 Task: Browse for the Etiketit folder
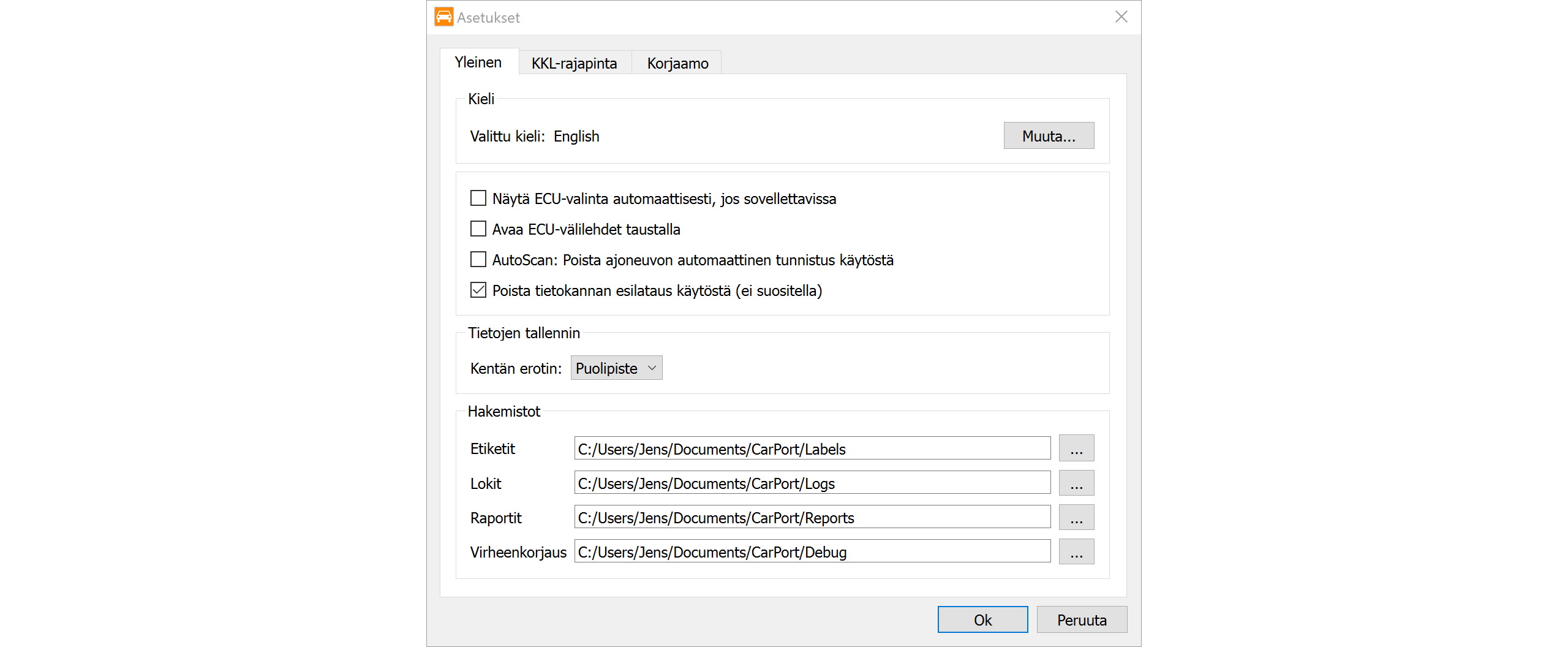[1076, 448]
